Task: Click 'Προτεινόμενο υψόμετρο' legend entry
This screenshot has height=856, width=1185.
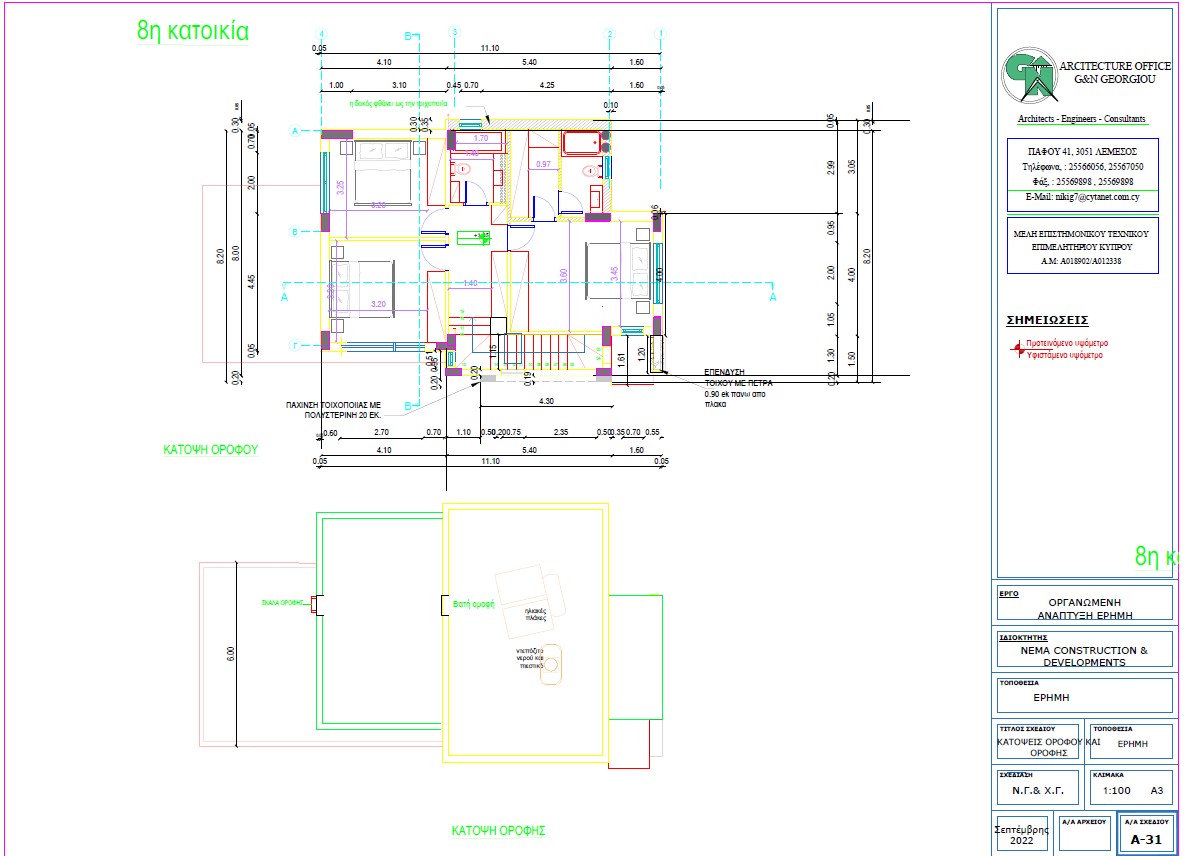Action: (1066, 343)
